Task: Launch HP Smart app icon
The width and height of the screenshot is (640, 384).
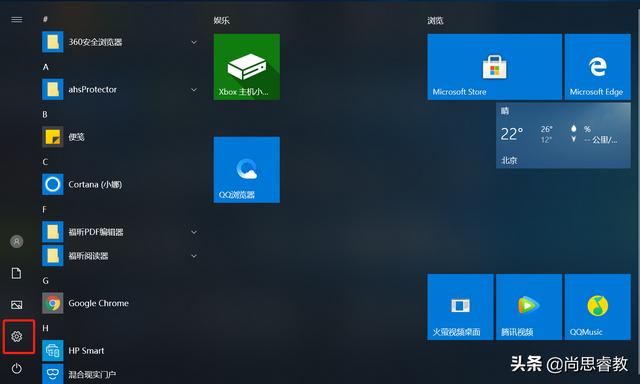Action: click(53, 351)
